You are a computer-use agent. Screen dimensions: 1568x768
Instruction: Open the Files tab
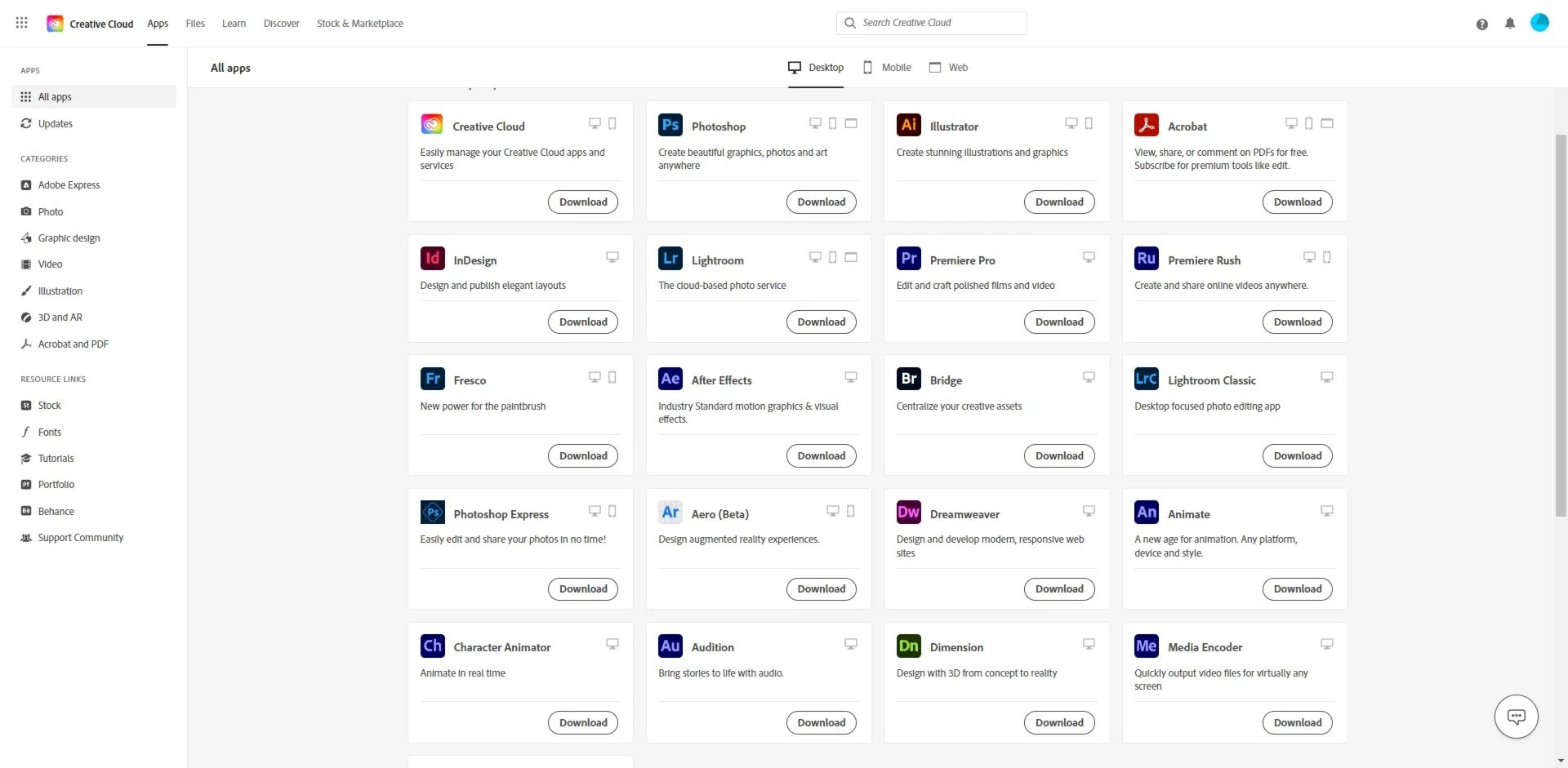(x=195, y=24)
